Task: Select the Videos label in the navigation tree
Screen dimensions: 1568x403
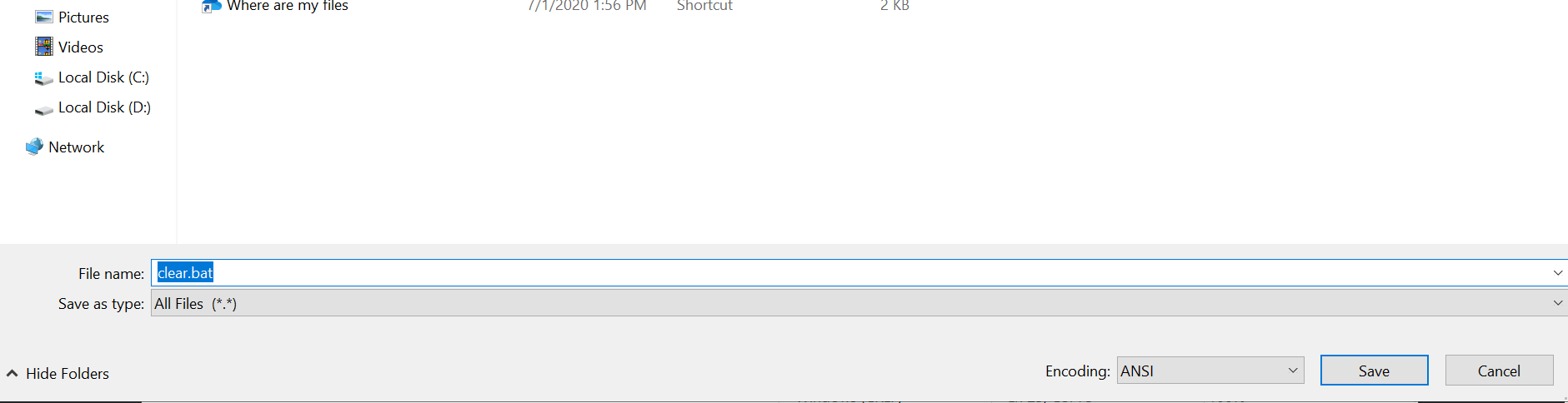Action: [81, 47]
